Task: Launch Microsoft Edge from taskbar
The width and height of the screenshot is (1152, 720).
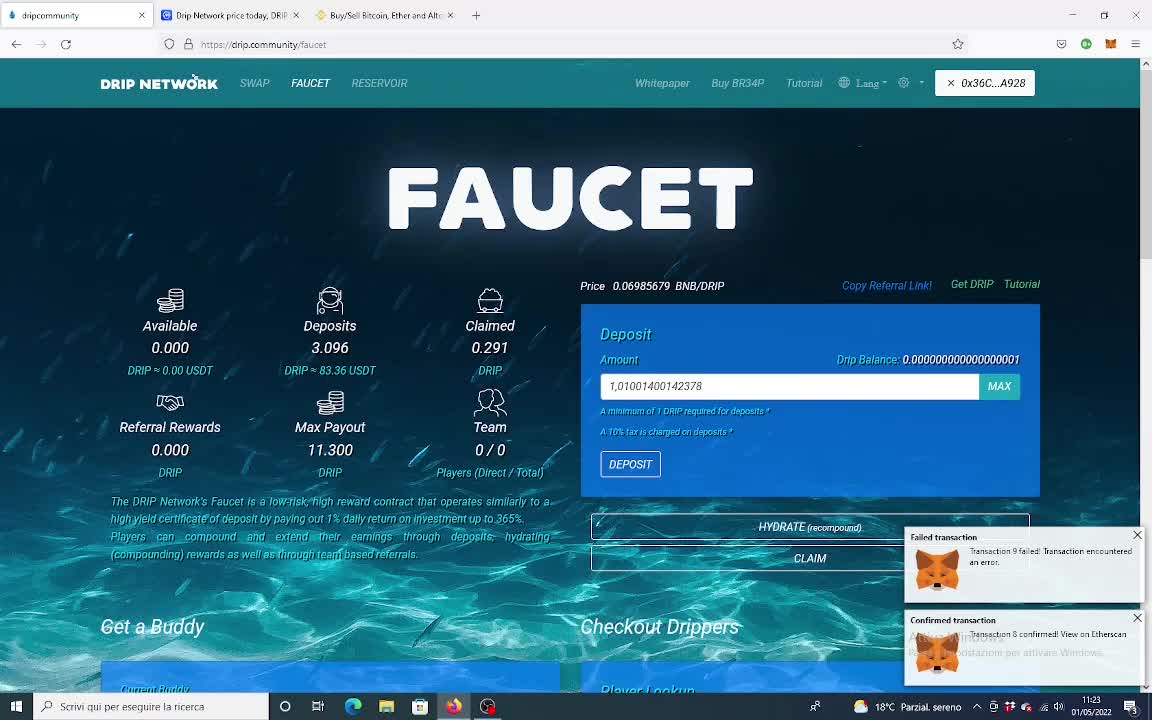Action: click(353, 706)
